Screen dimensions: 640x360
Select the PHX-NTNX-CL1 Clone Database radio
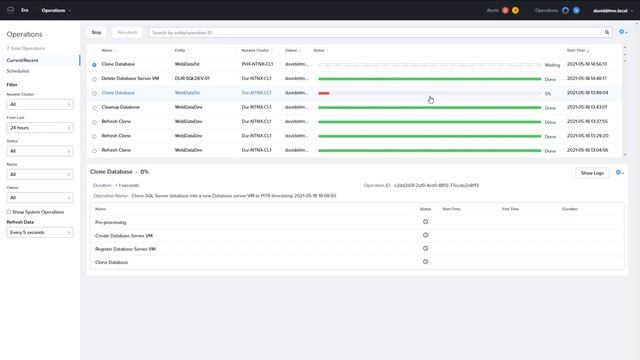tap(94, 65)
